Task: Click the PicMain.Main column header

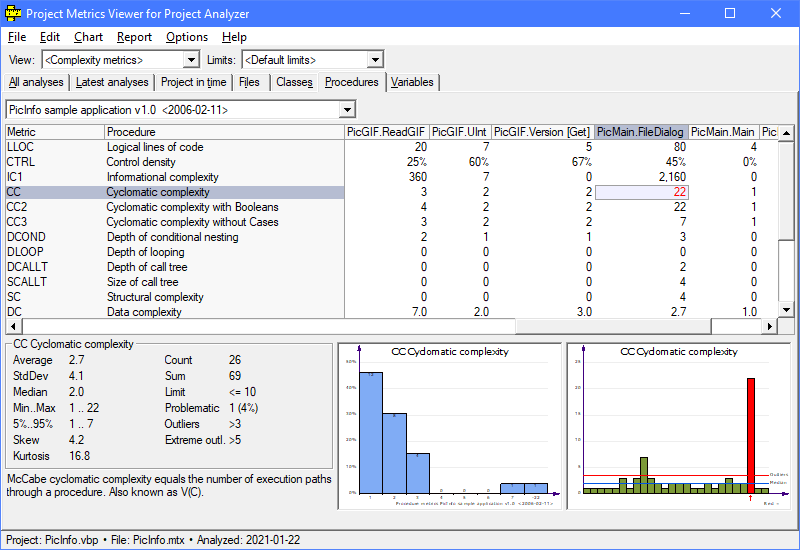Action: tap(723, 132)
